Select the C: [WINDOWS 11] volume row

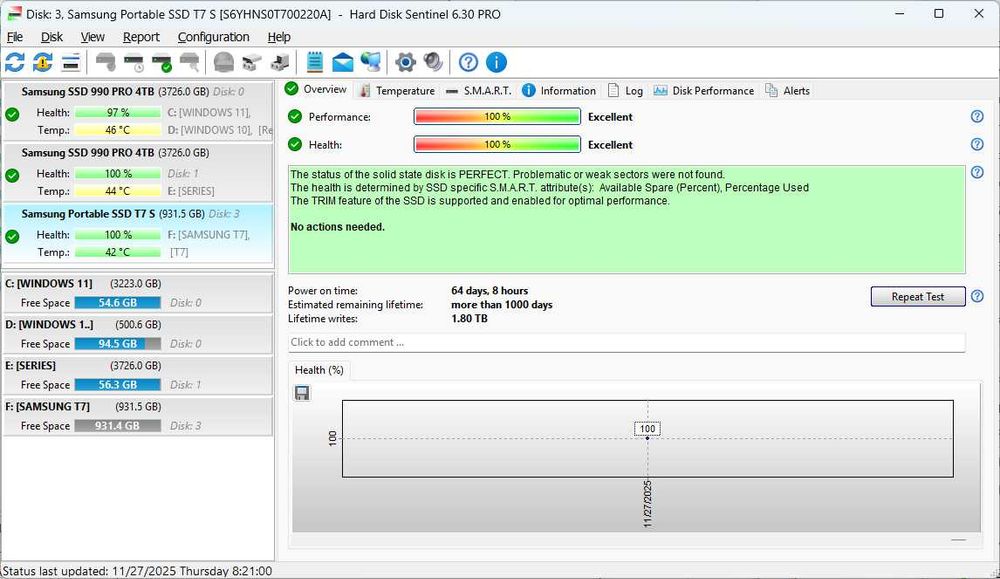(x=138, y=293)
